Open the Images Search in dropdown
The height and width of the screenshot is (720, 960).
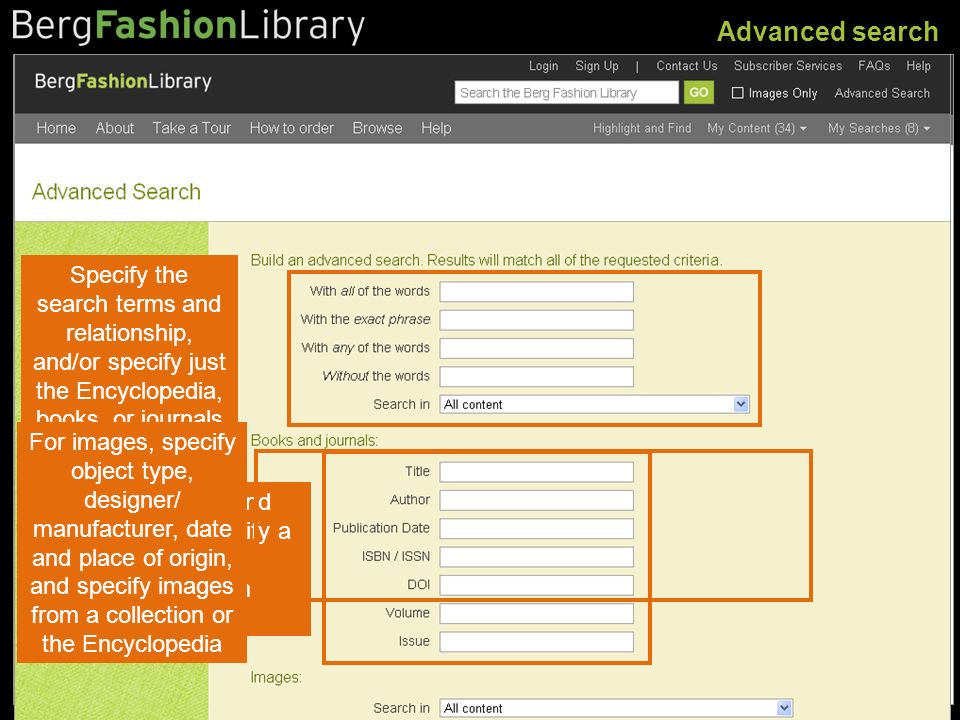[616, 708]
